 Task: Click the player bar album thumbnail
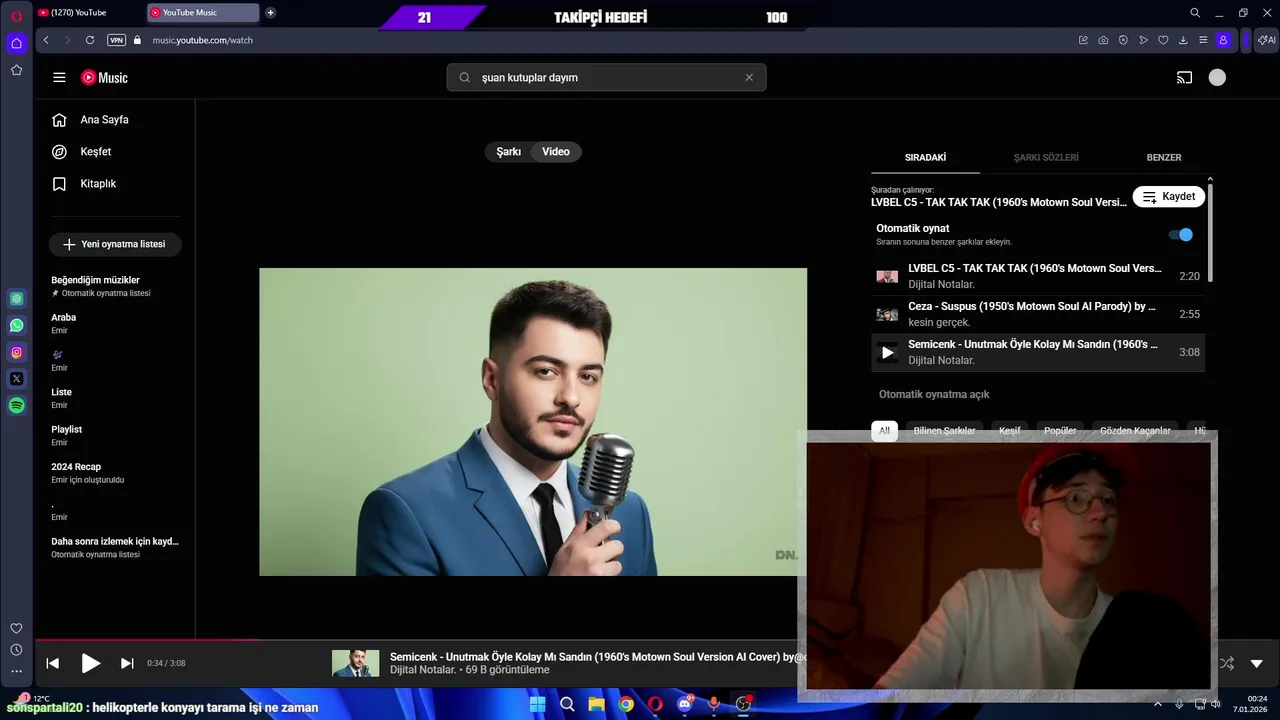click(x=355, y=663)
